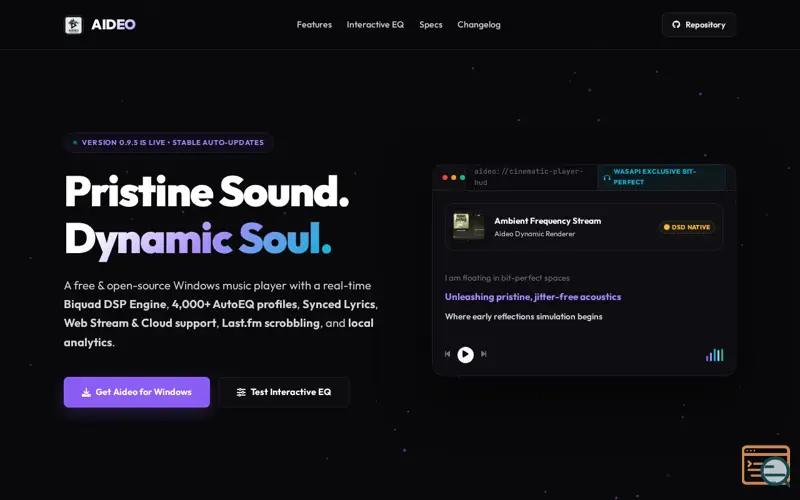Click 'Biquad DSP Engine' bold text
The image size is (800, 500).
tap(115, 304)
